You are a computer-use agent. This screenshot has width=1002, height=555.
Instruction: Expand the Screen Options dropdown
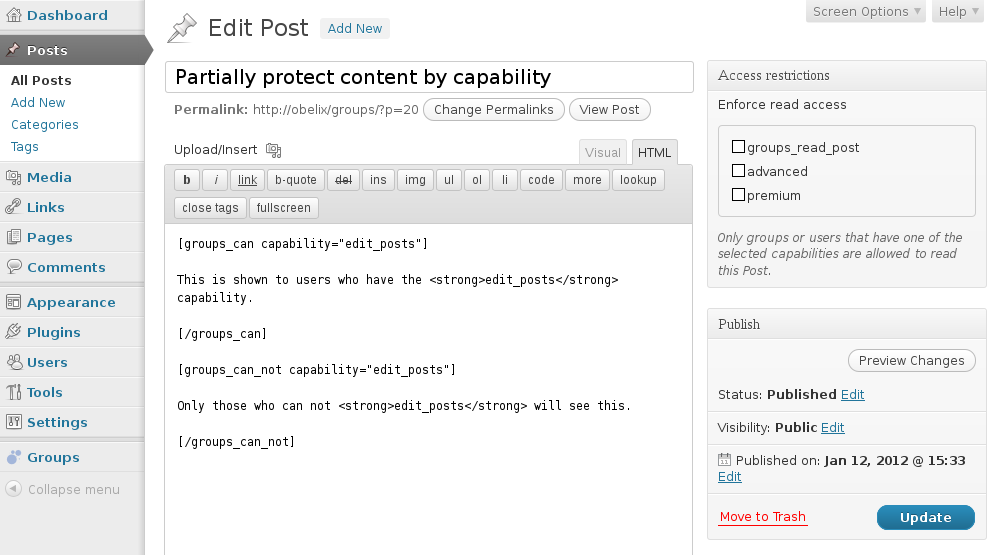866,11
